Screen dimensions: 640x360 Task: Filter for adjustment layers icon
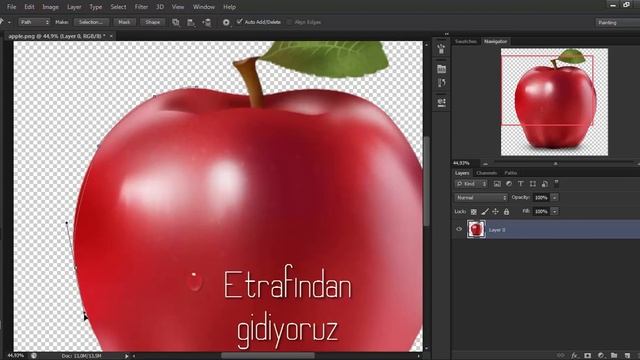[x=509, y=184]
